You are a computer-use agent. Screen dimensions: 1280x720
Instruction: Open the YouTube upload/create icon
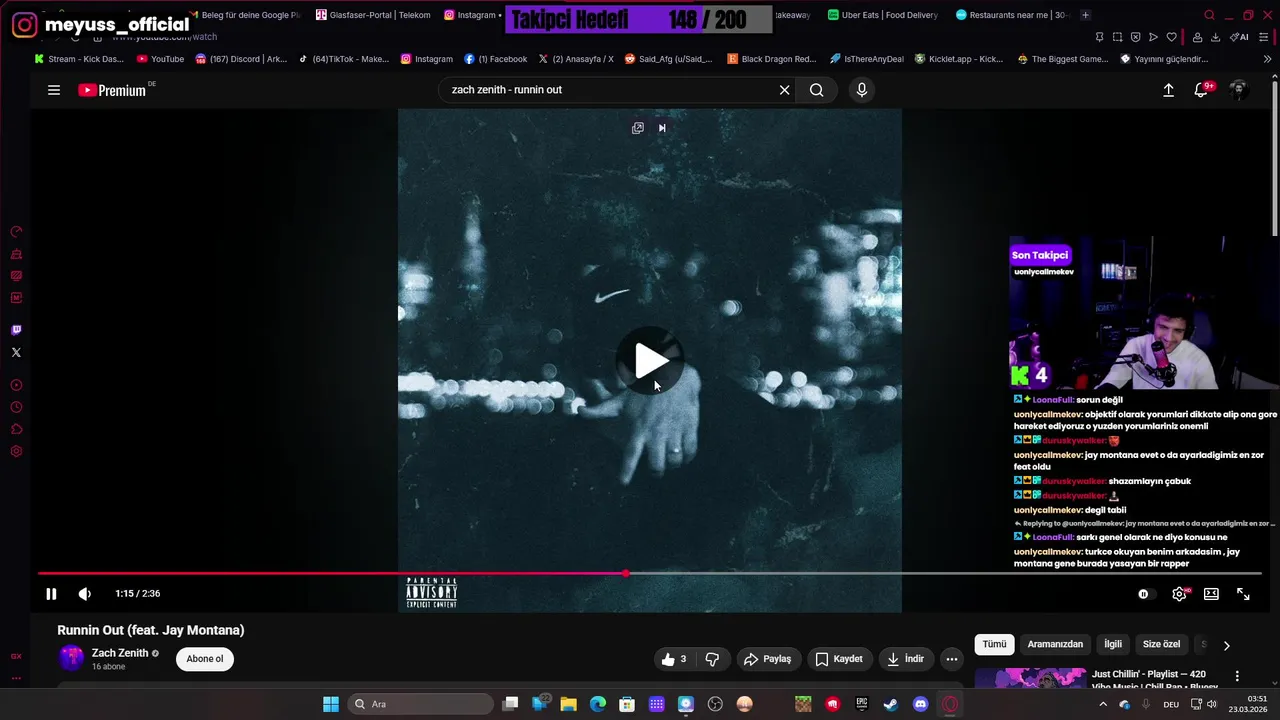[1168, 90]
